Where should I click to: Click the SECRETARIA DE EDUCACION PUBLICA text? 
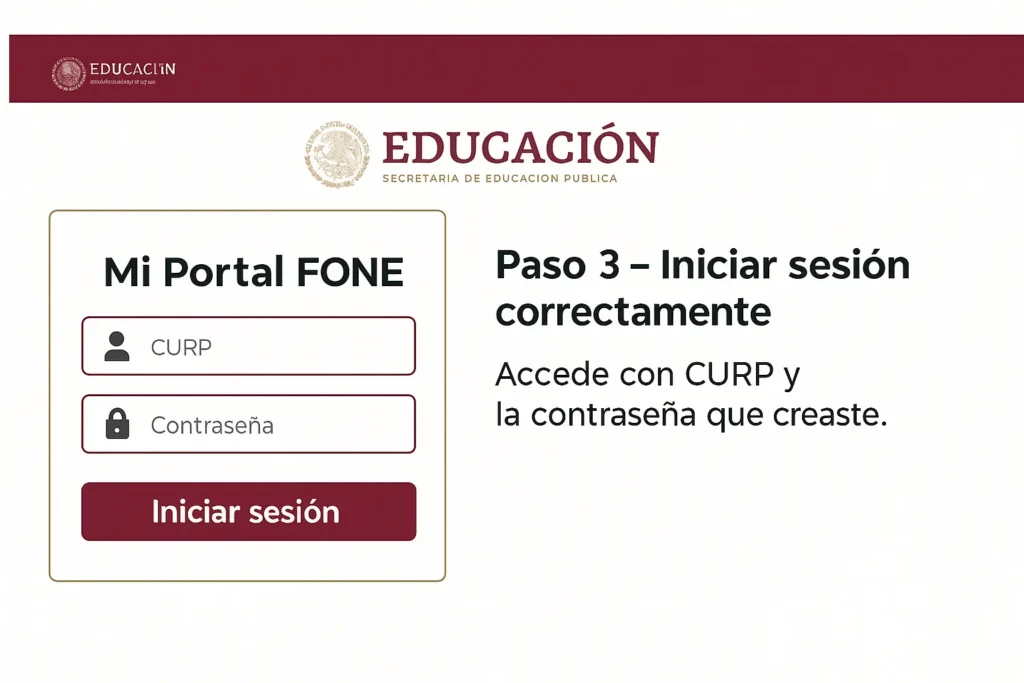coord(500,178)
